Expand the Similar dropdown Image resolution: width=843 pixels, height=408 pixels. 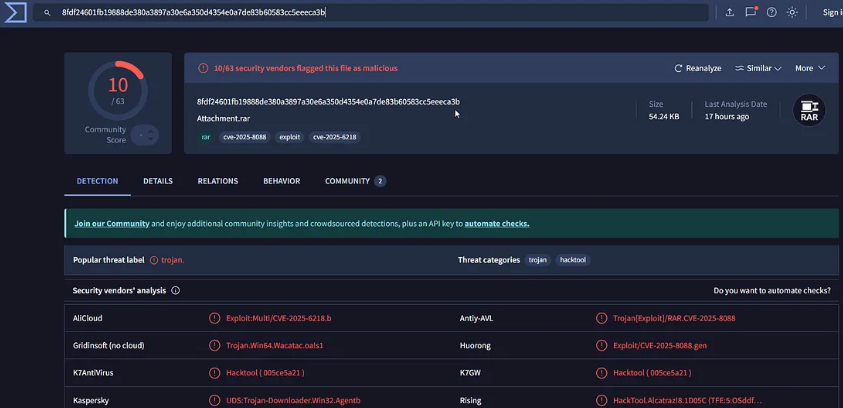pos(758,68)
